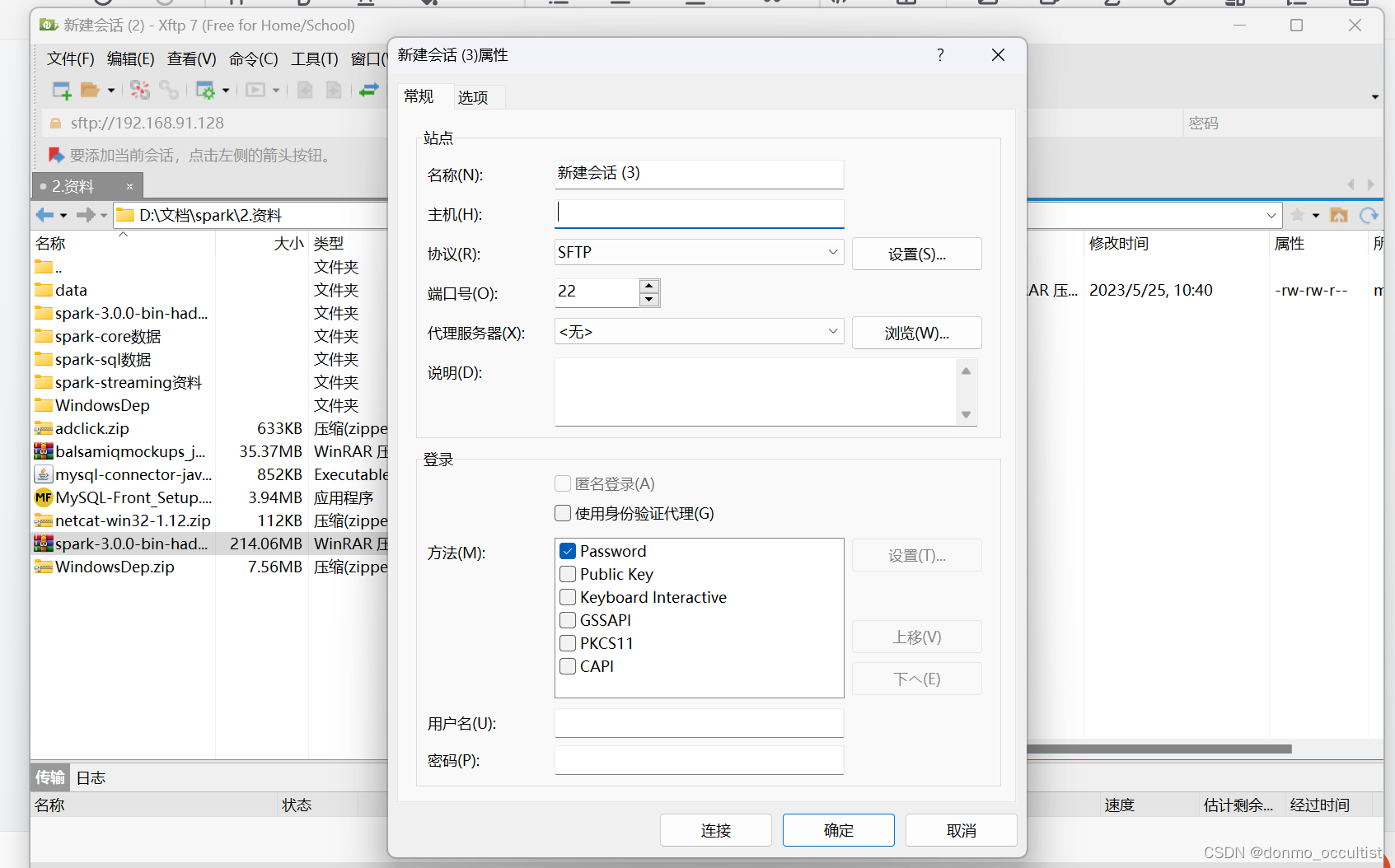Click the Open folder toolbar icon

(x=91, y=90)
